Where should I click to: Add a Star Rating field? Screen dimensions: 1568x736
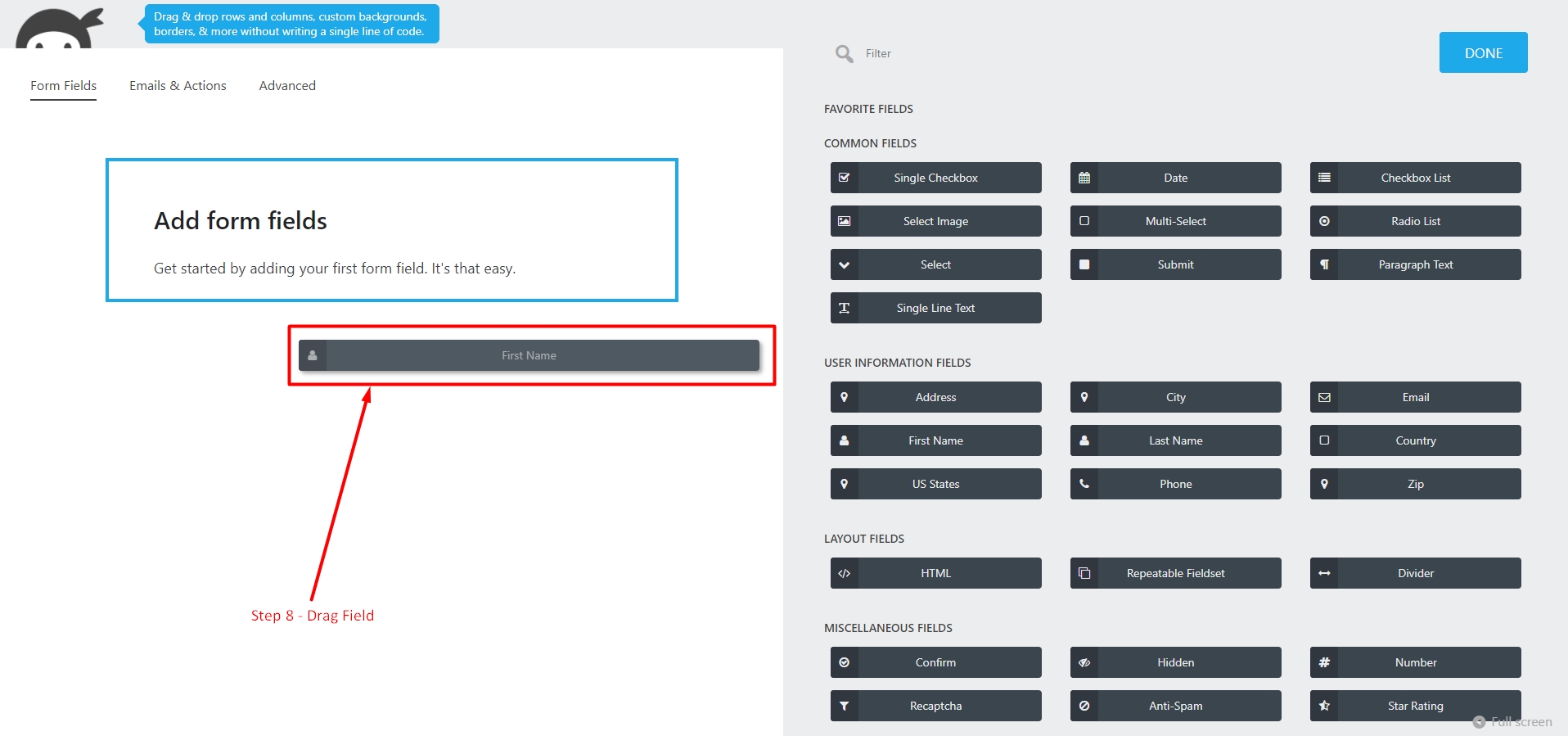[1415, 706]
